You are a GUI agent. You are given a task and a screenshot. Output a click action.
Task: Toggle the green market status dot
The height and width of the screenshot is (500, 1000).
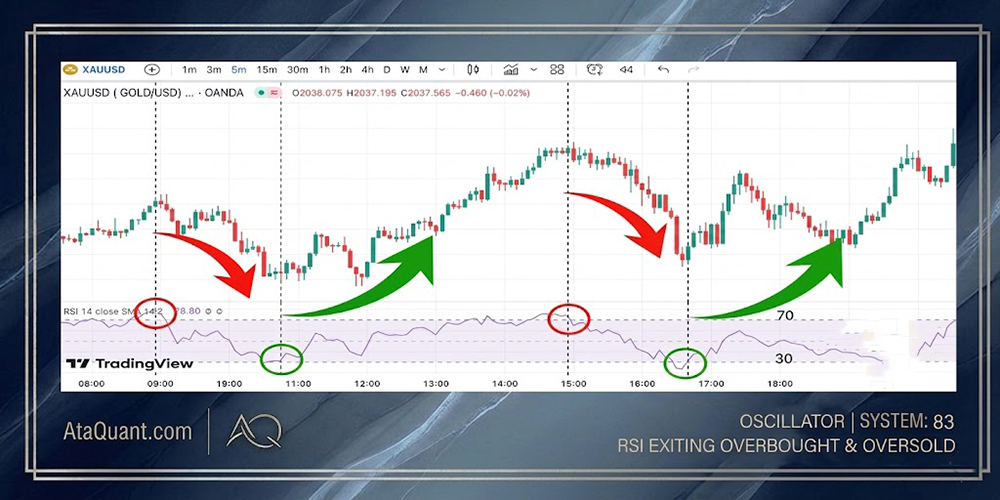[261, 93]
